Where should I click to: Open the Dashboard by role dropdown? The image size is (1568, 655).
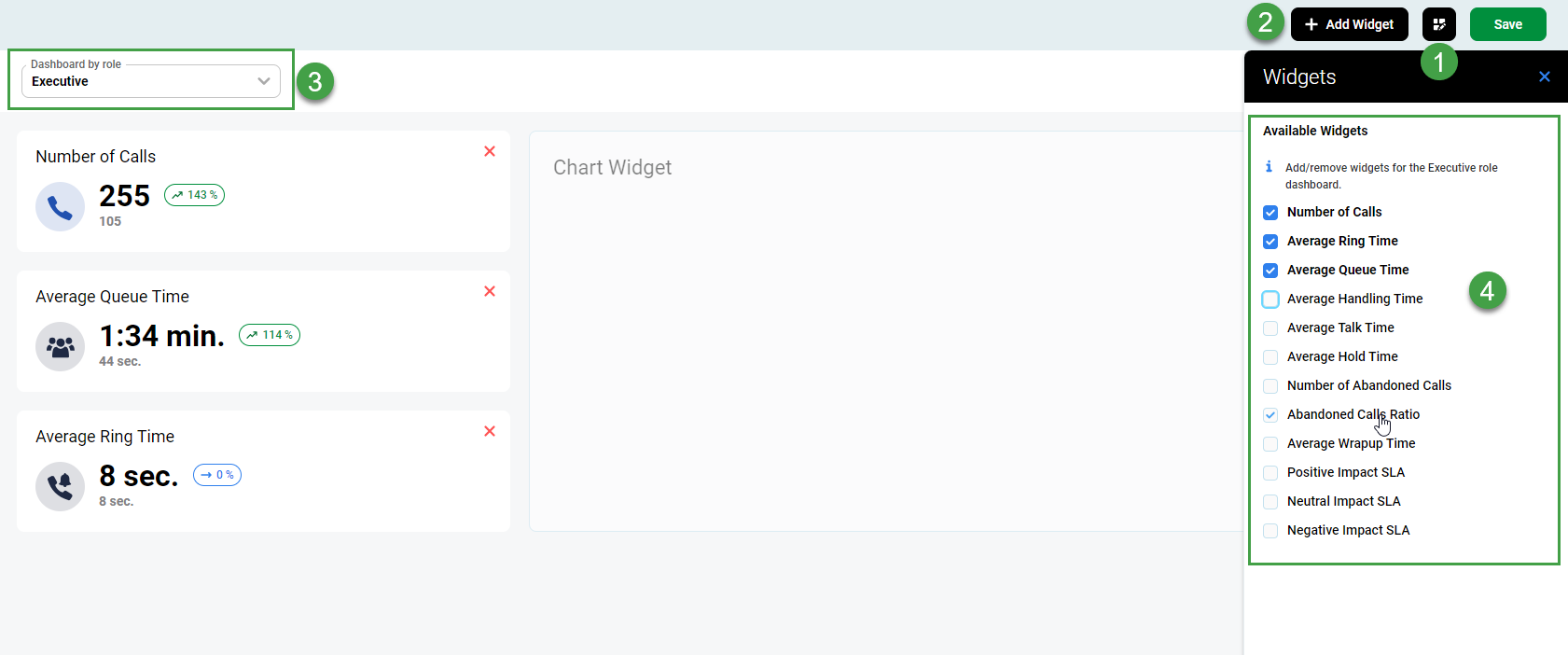tap(263, 81)
